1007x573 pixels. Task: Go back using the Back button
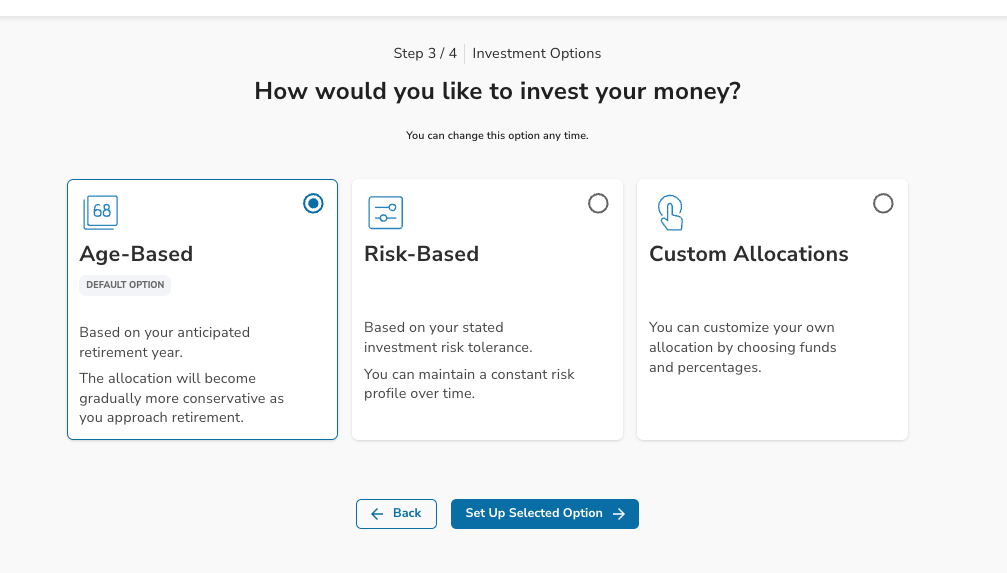396,514
